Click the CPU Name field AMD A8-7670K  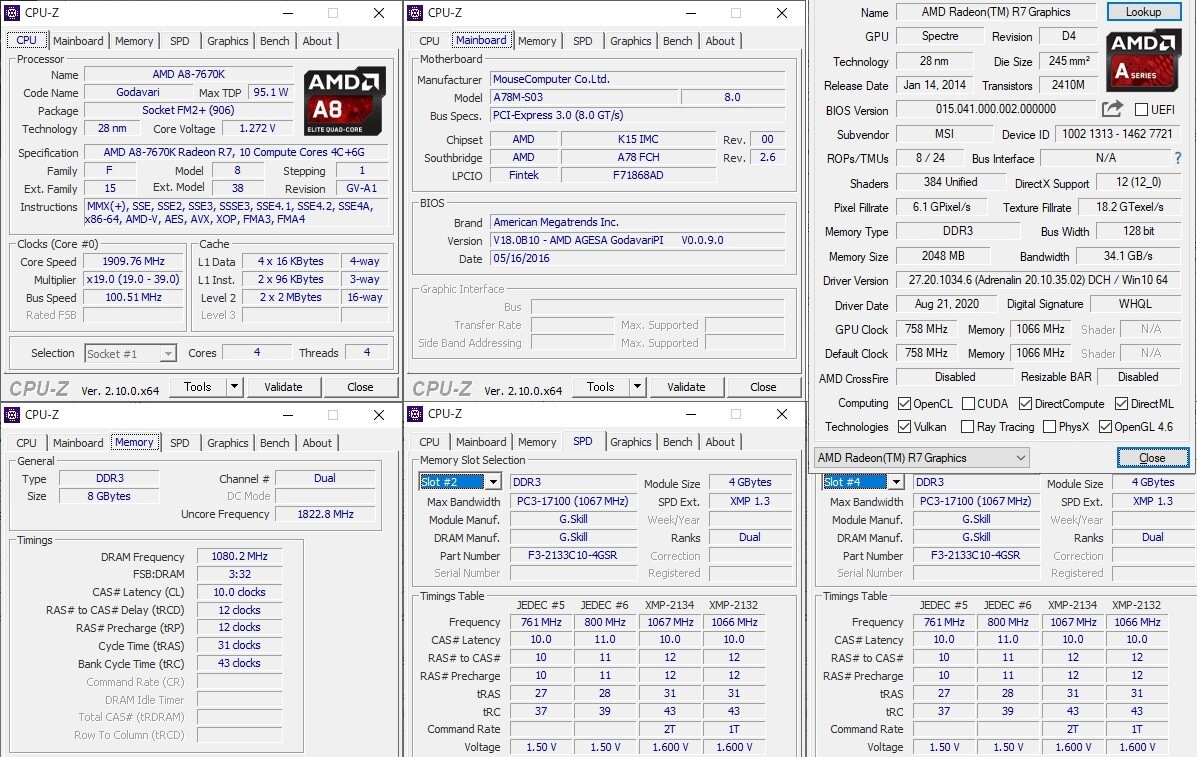(189, 75)
